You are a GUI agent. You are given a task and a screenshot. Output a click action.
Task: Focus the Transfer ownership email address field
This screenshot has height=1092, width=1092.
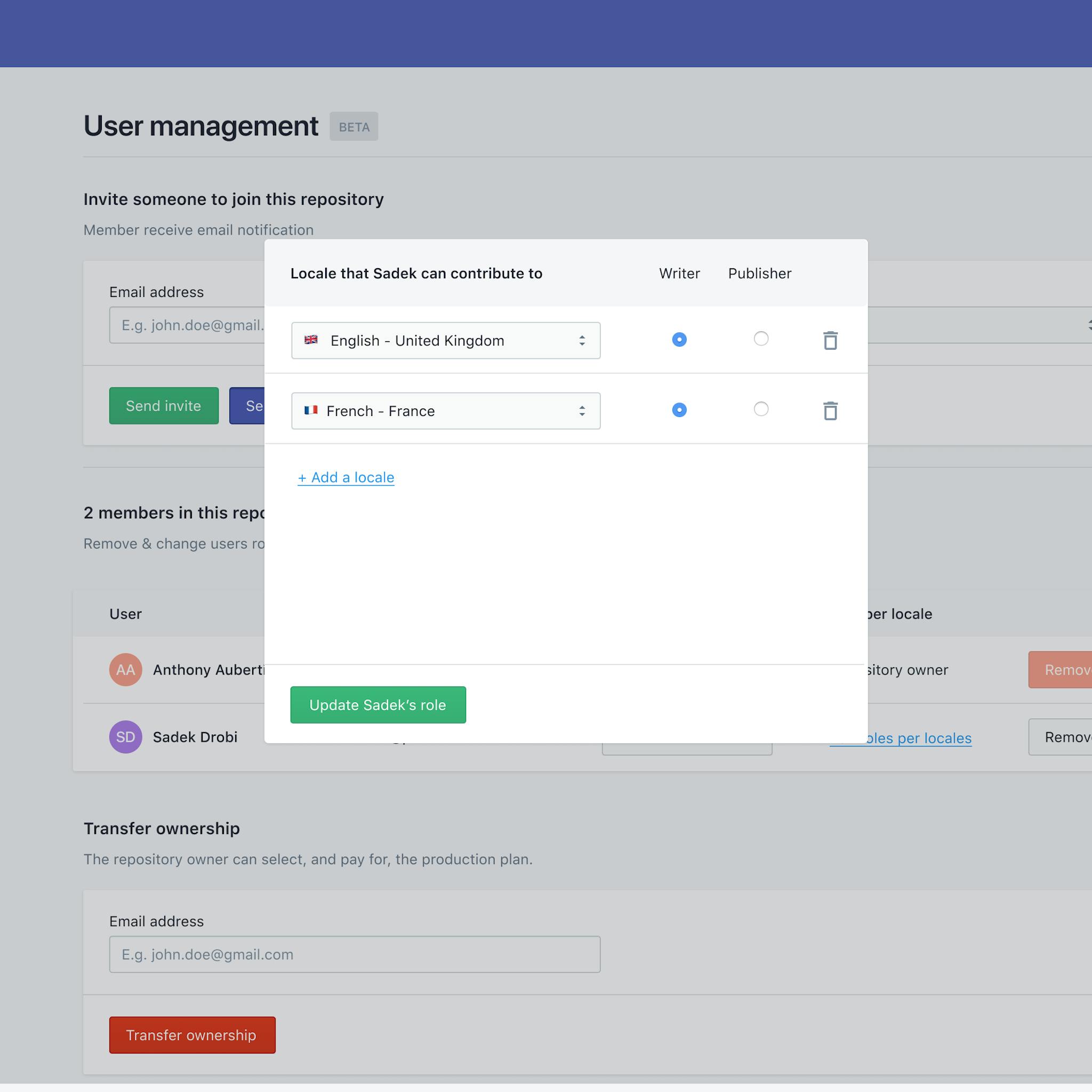click(355, 954)
